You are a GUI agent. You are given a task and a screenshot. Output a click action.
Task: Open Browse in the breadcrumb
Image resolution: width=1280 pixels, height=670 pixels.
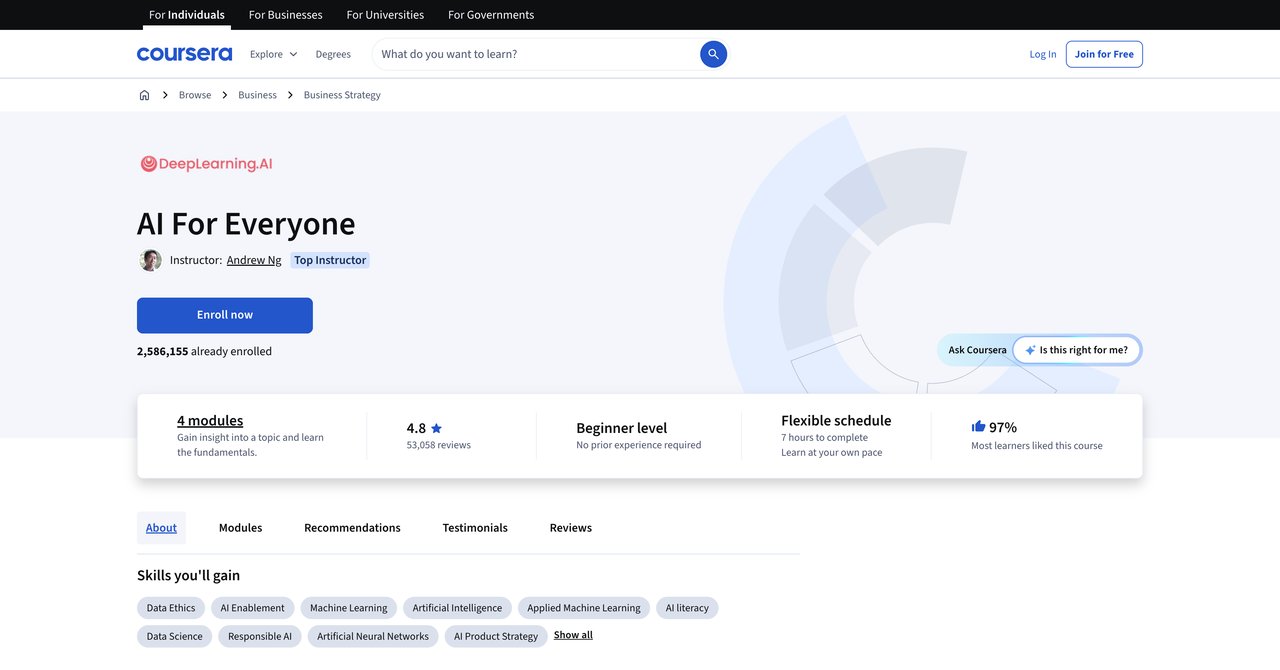click(x=195, y=95)
